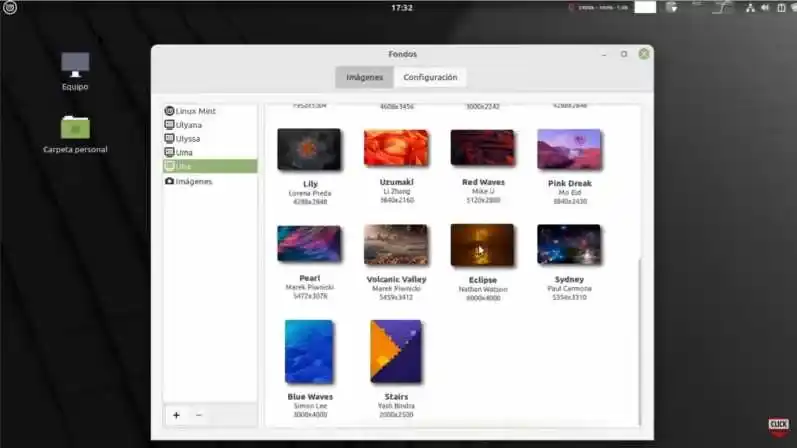
Task: Open the Carpeta personal desktop folder
Action: pos(75,135)
